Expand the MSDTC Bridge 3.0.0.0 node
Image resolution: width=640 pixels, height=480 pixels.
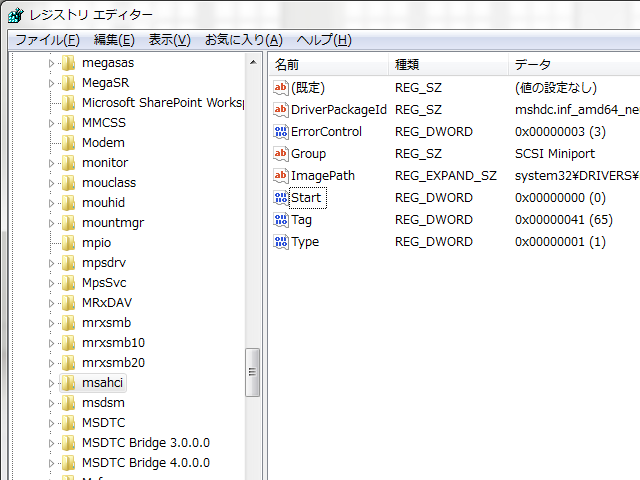click(51, 443)
